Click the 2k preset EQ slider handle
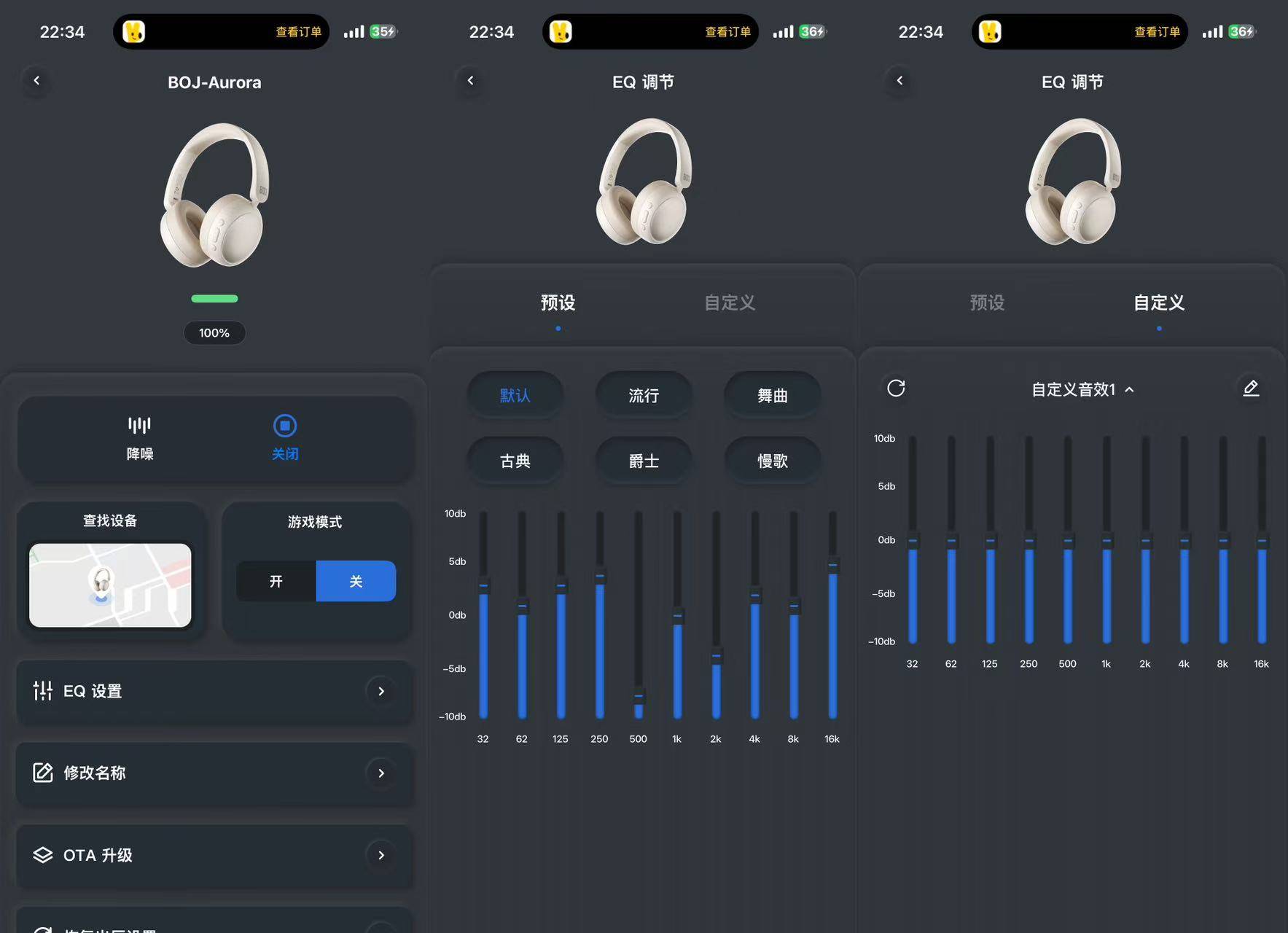 717,655
